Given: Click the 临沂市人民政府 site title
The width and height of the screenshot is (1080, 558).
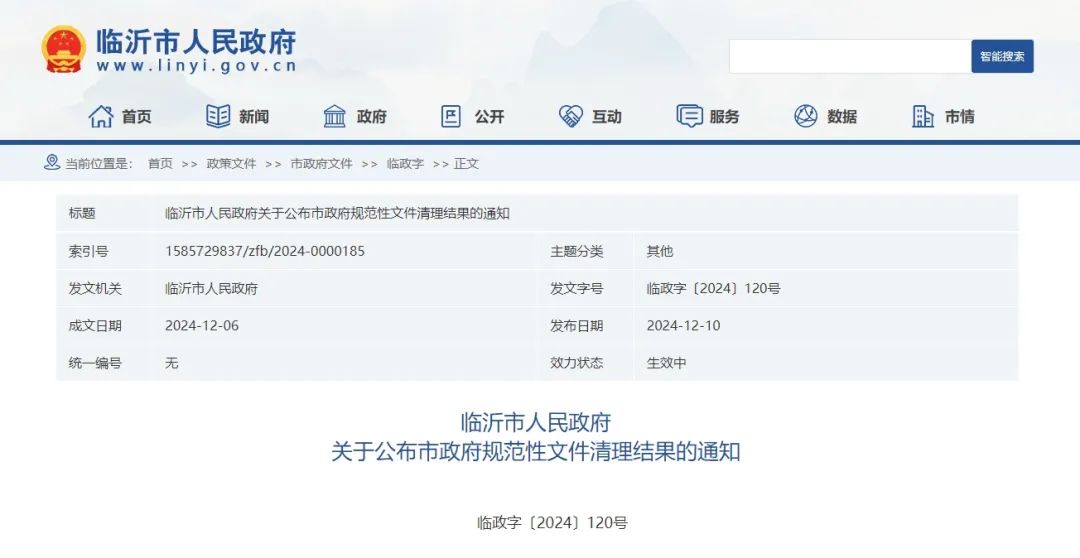Looking at the screenshot, I should (x=196, y=42).
